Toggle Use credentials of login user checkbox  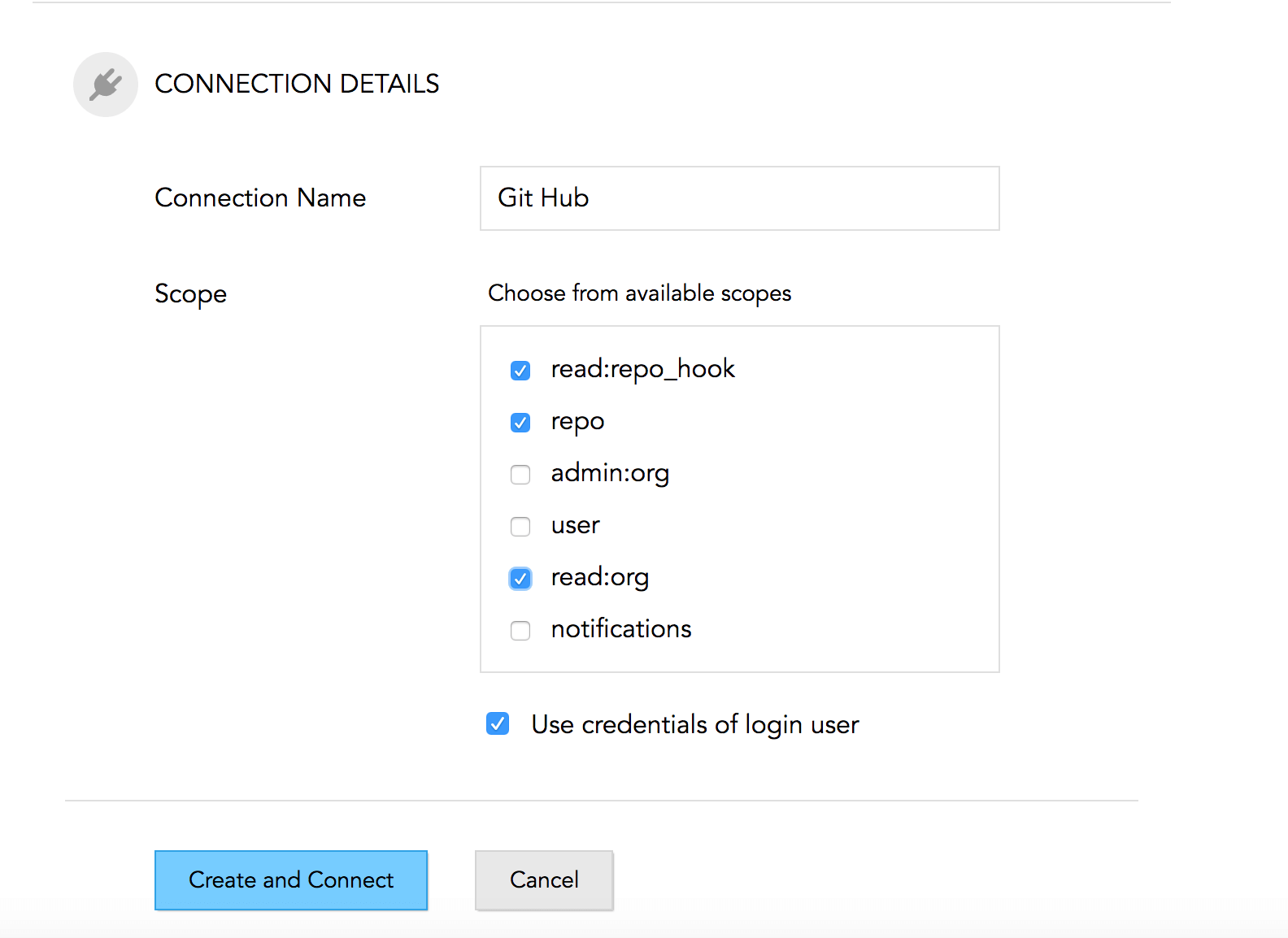click(498, 723)
